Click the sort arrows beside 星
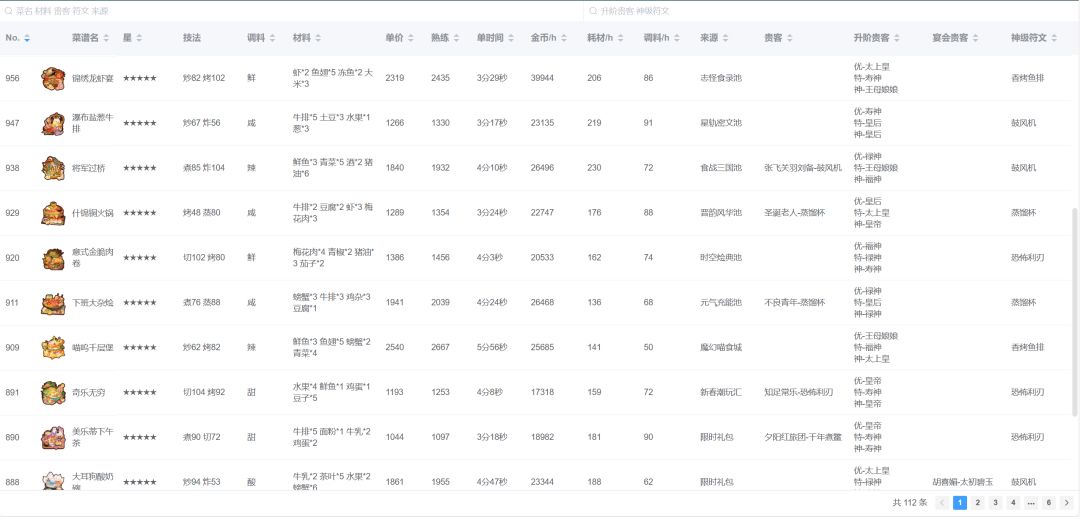Image resolution: width=1080 pixels, height=517 pixels. [139, 39]
